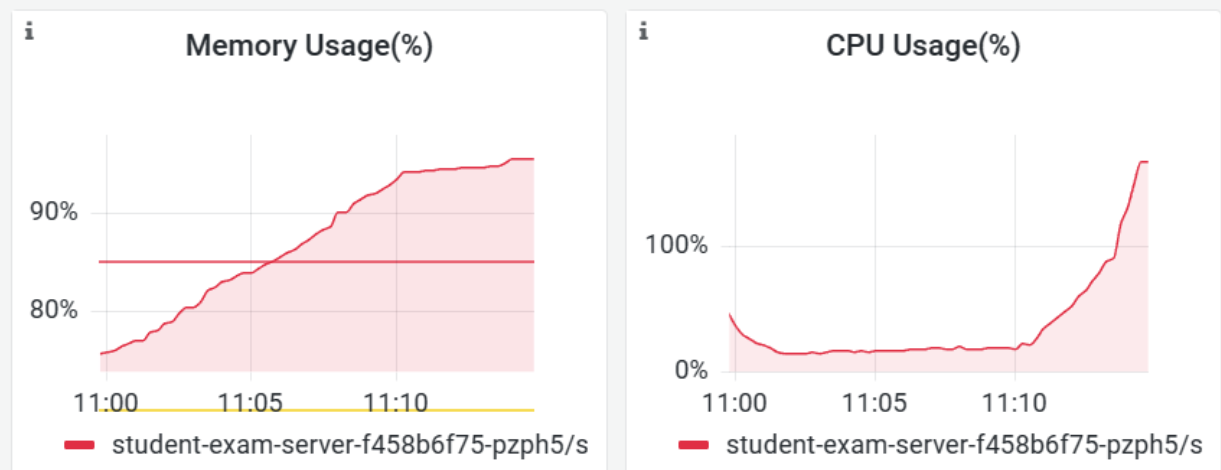The image size is (1221, 470).
Task: Select the 11:10 time label in Memory chart
Action: pos(397,404)
